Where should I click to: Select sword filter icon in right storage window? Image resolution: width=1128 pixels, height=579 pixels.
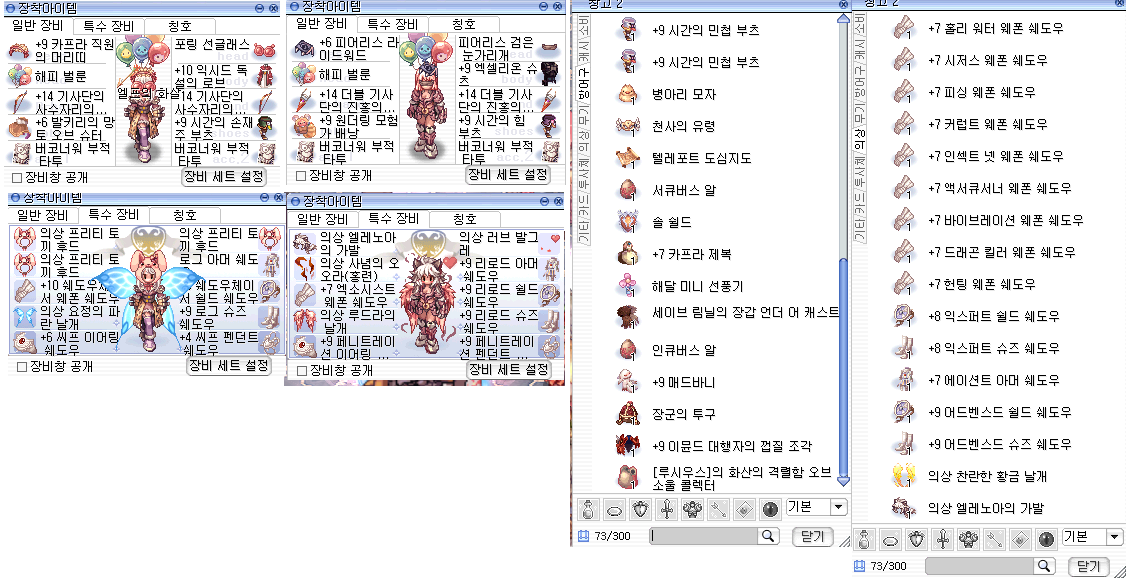(942, 538)
